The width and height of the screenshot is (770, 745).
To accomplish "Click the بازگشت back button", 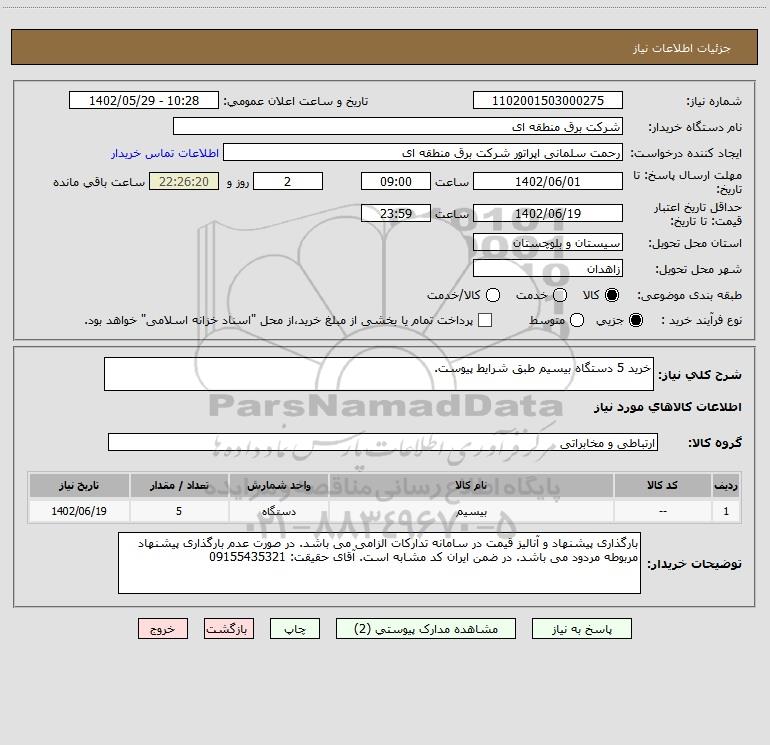I will (229, 629).
